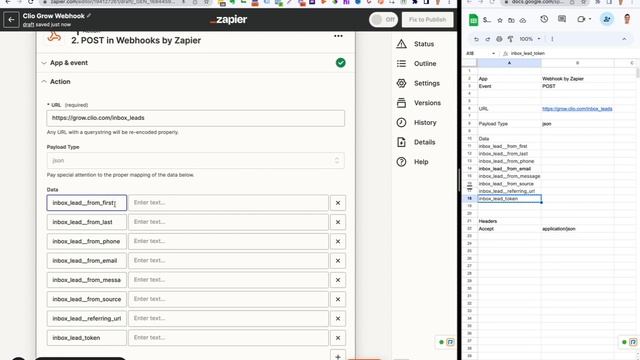The height and width of the screenshot is (360, 640).
Task: Click the 'draft' link under zap name
Action: [28, 24]
